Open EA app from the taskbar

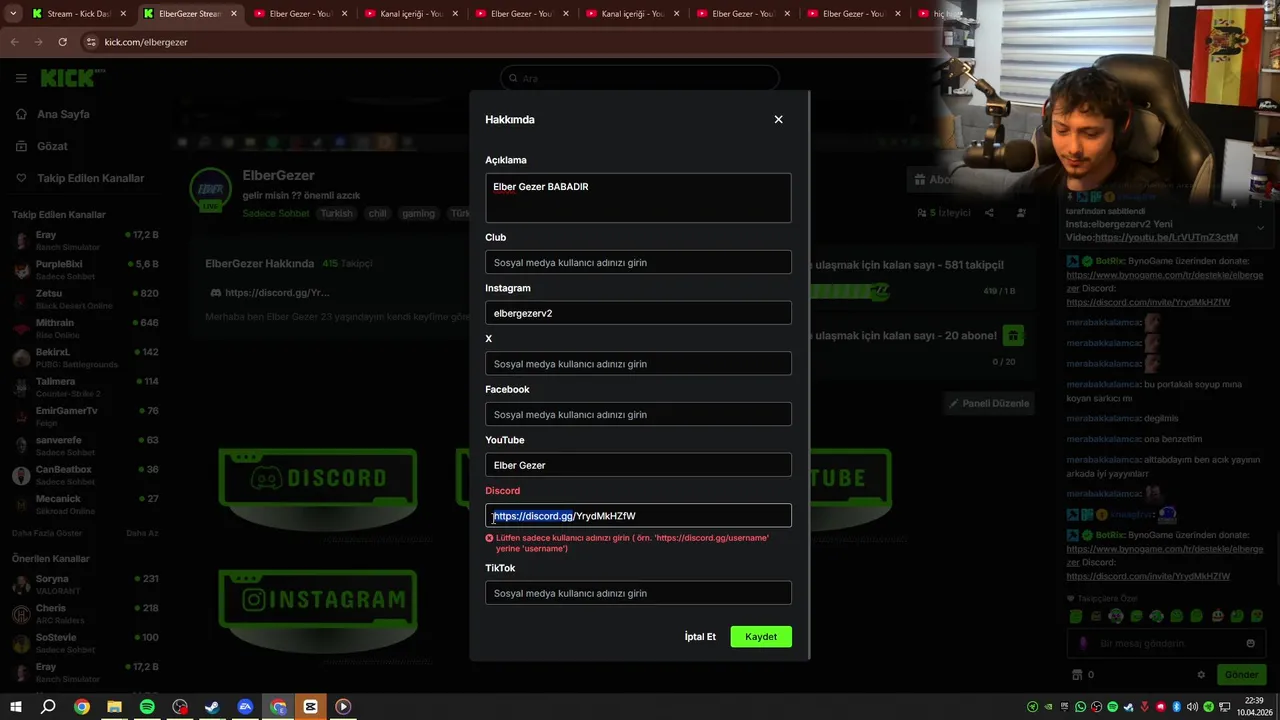tap(245, 707)
